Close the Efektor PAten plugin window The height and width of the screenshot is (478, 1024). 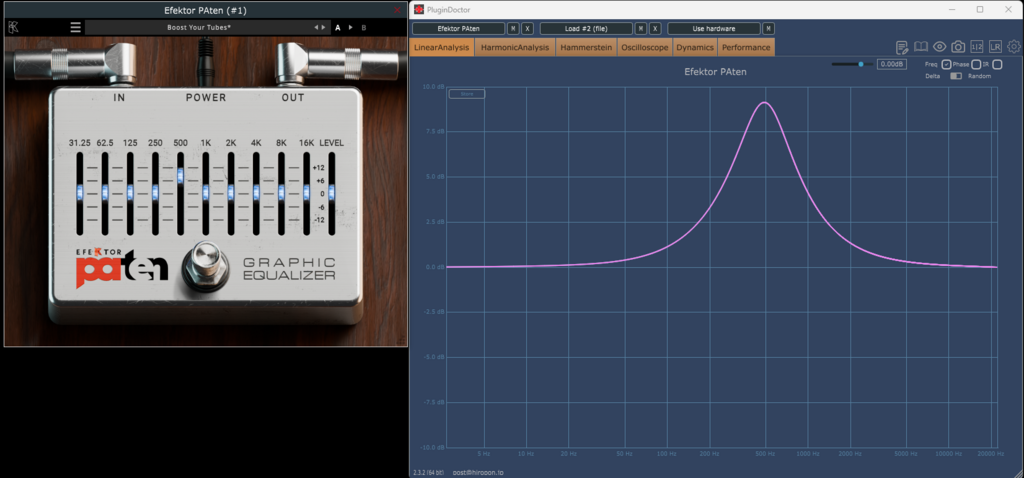[397, 10]
